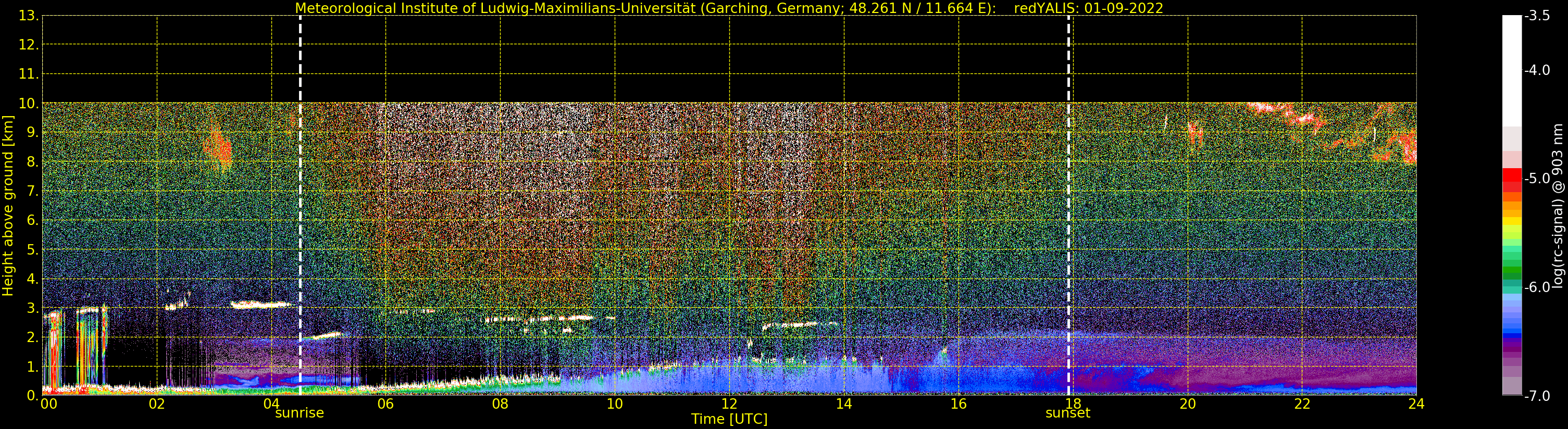Viewport: 1568px width, 429px height.
Task: Click the '-6.0' colorbar tick label
Action: pos(1537,287)
